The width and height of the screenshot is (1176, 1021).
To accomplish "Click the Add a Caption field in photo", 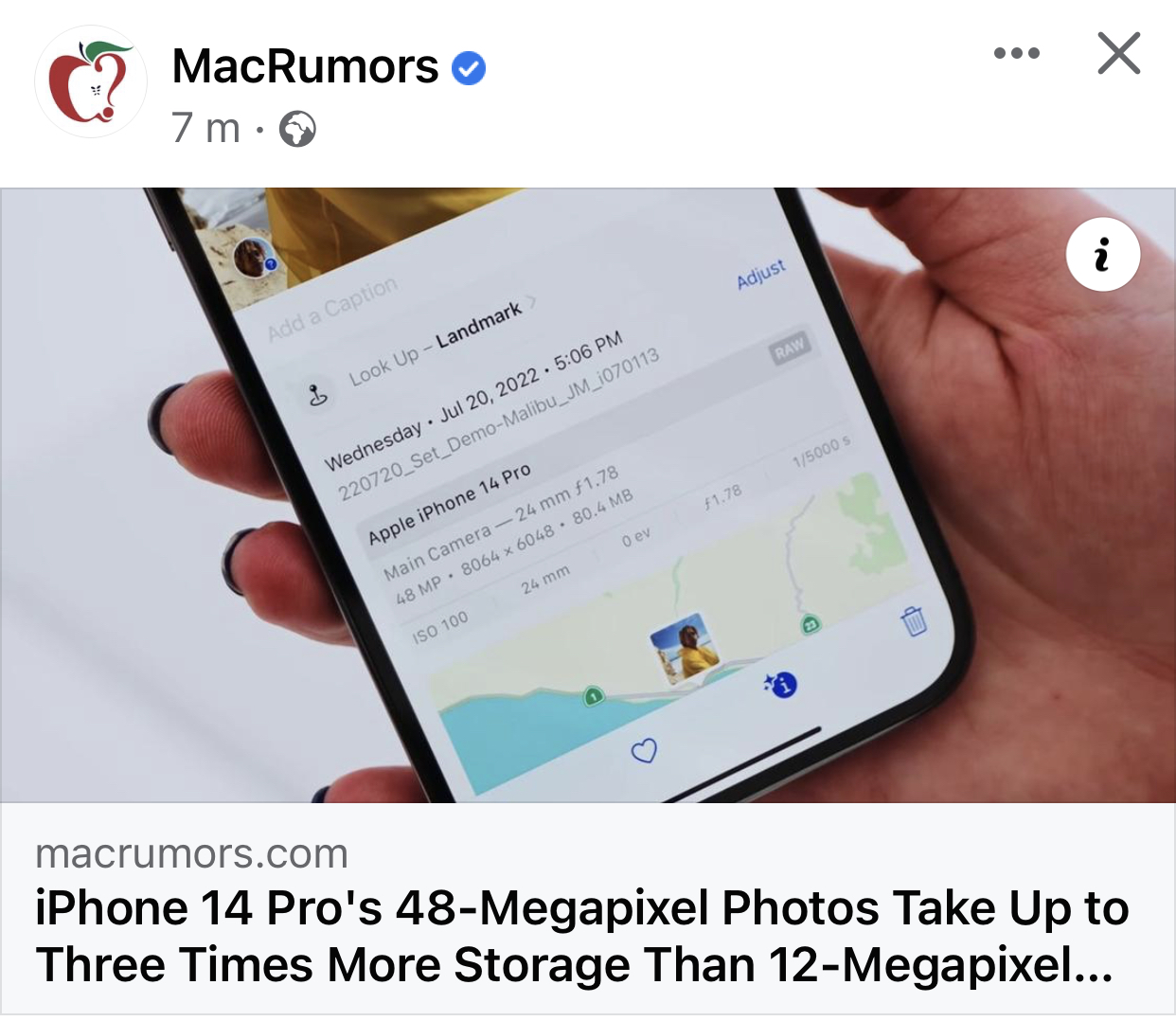I will (331, 310).
